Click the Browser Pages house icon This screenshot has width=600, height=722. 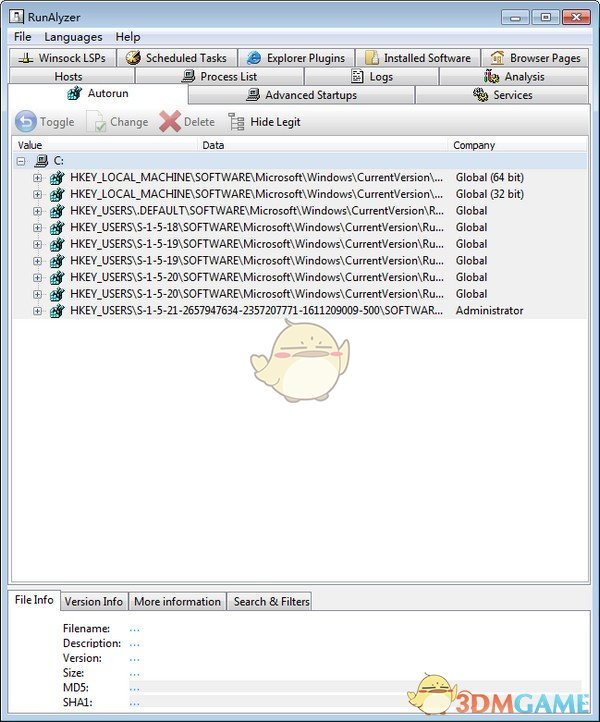click(x=497, y=58)
